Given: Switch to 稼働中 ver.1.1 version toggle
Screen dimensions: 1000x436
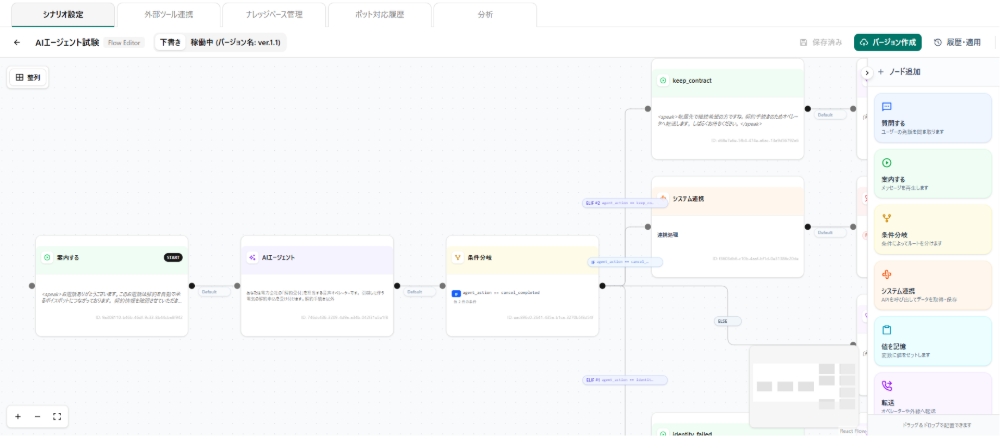Looking at the screenshot, I should [x=236, y=43].
